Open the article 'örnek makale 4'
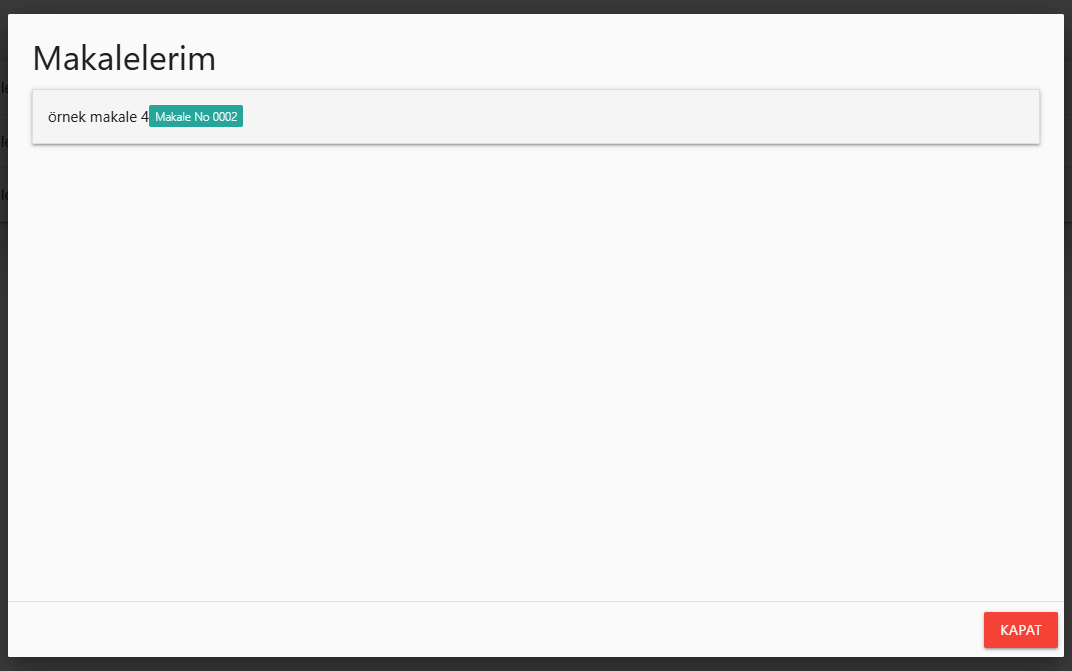This screenshot has height=671, width=1072. coord(98,117)
